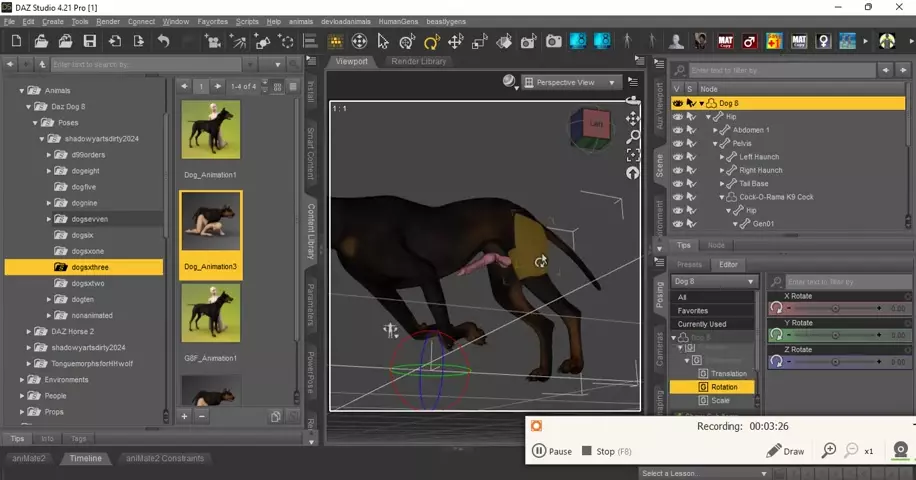Select the Rotate tool in toolbar

point(431,41)
